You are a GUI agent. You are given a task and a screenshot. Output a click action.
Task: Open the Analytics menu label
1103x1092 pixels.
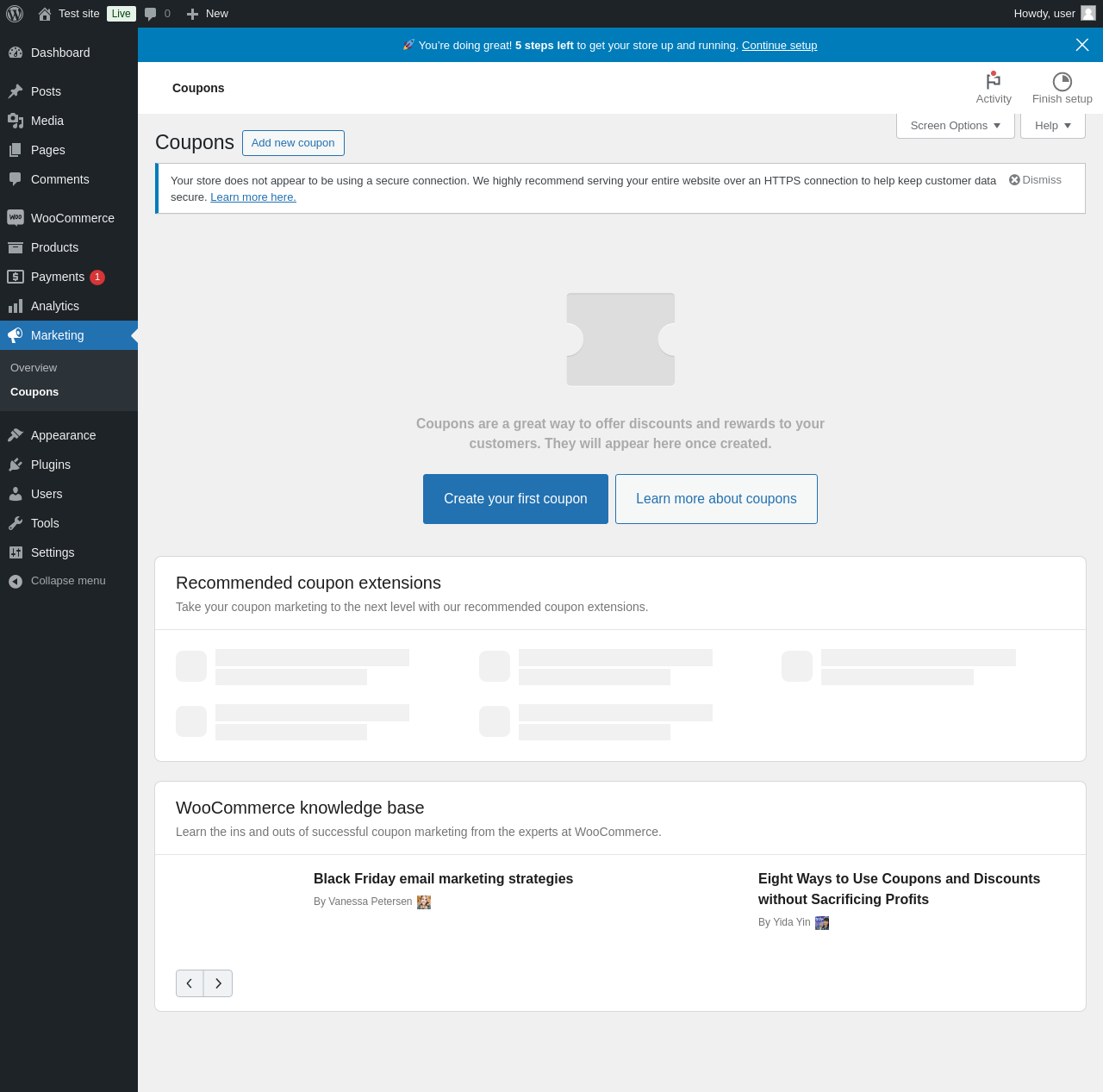[55, 306]
